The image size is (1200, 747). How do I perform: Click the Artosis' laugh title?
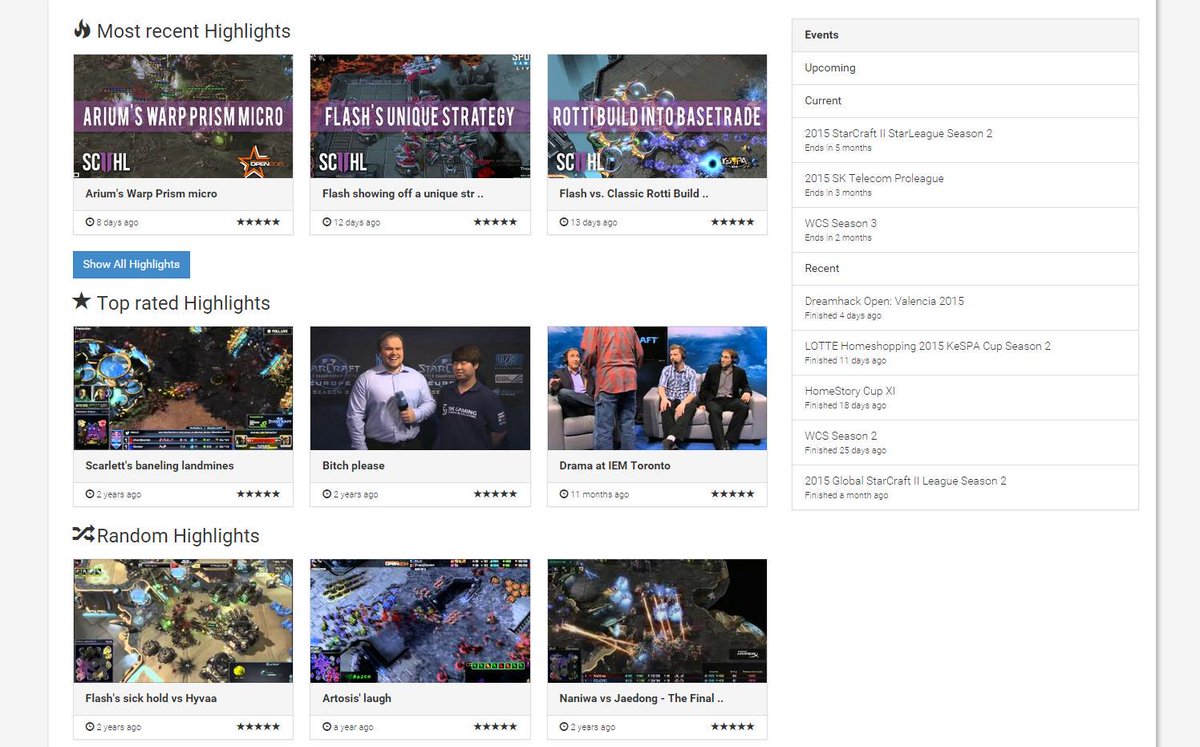357,698
